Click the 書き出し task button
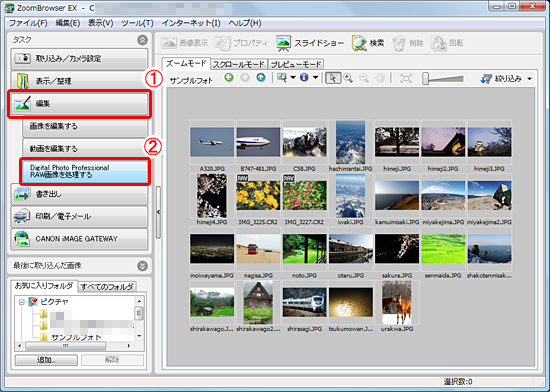The height and width of the screenshot is (392, 550). (79, 194)
